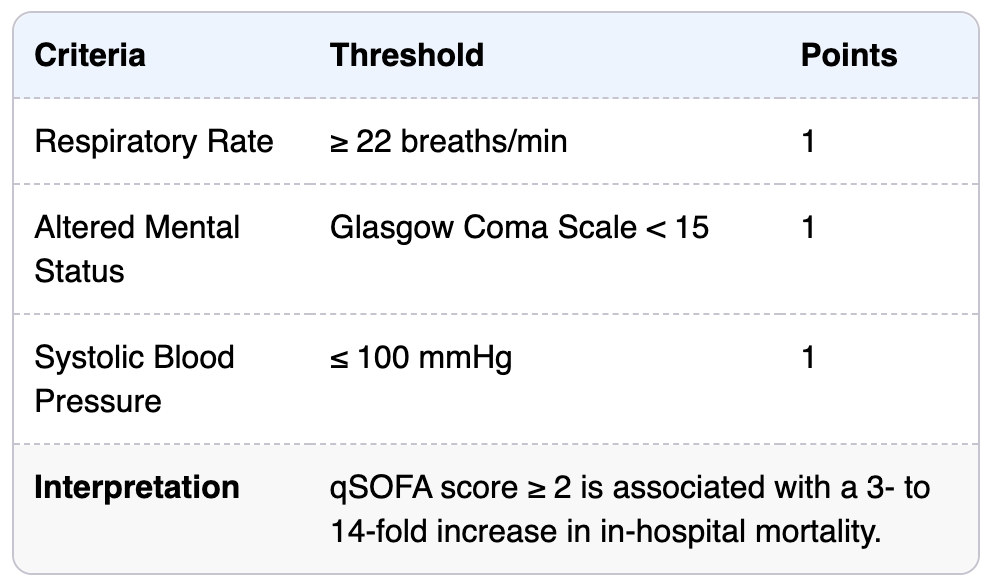994x588 pixels.
Task: Click the Altered Mental Status points value
Action: coord(808,227)
